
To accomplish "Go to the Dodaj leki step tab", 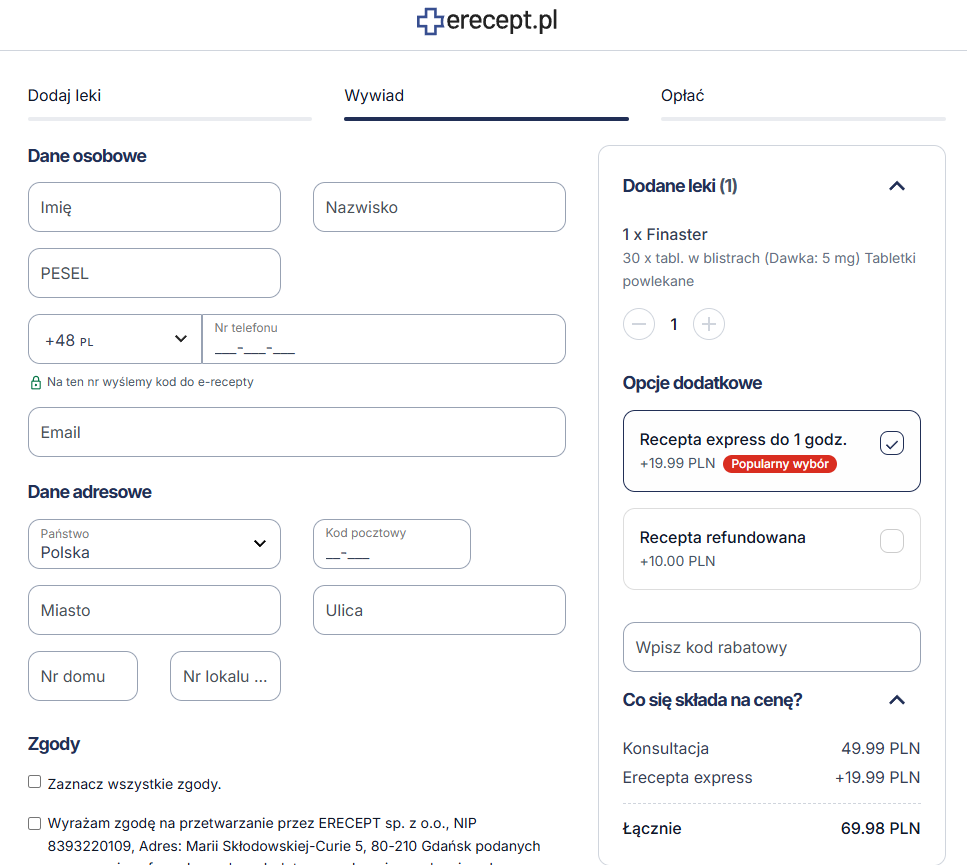I will coord(170,102).
